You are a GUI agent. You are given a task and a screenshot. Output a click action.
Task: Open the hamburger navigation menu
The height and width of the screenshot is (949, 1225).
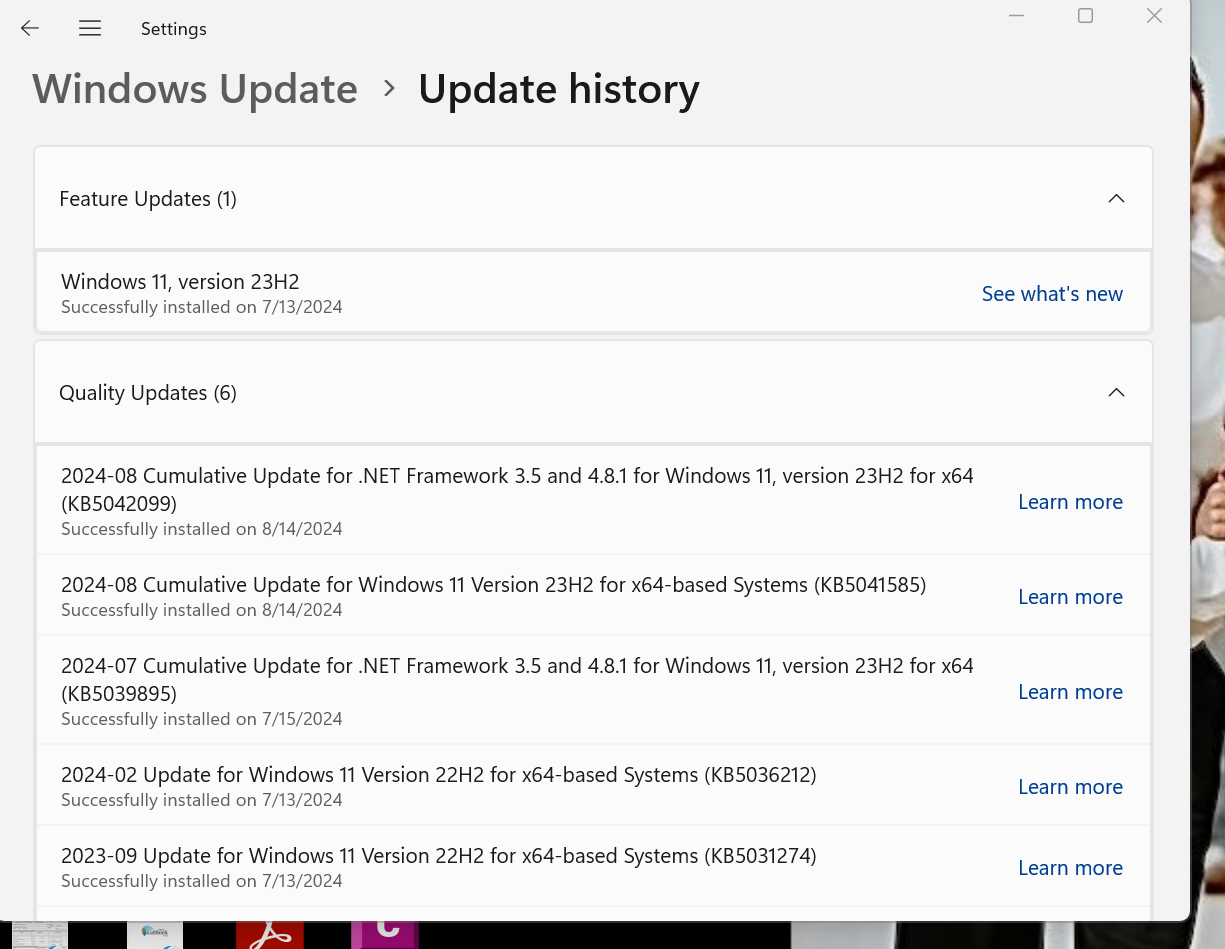90,28
